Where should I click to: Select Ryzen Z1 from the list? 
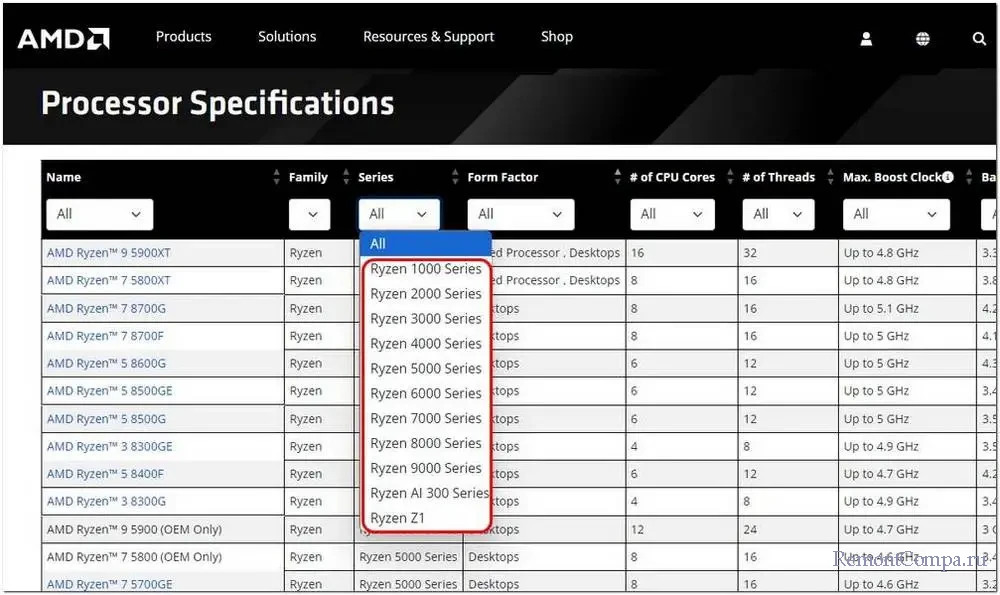click(397, 518)
